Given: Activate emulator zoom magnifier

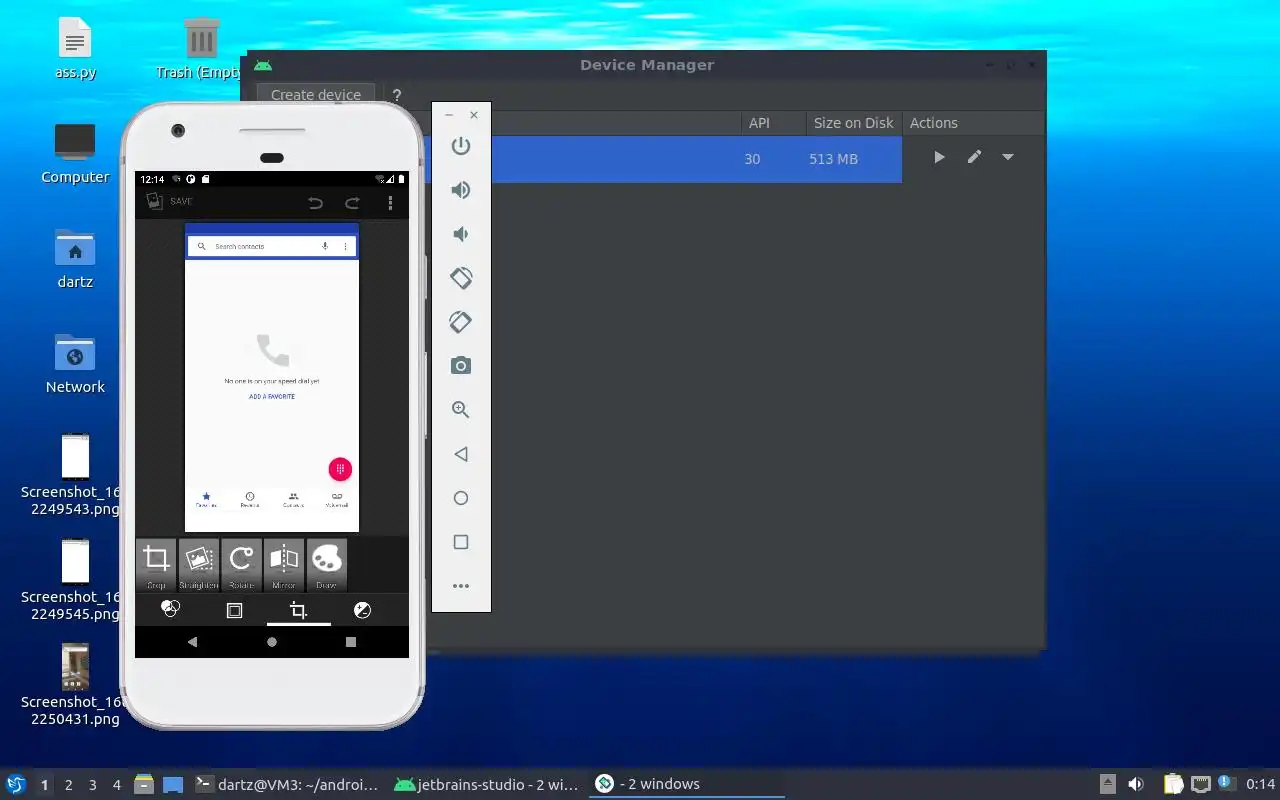Looking at the screenshot, I should click(x=461, y=410).
